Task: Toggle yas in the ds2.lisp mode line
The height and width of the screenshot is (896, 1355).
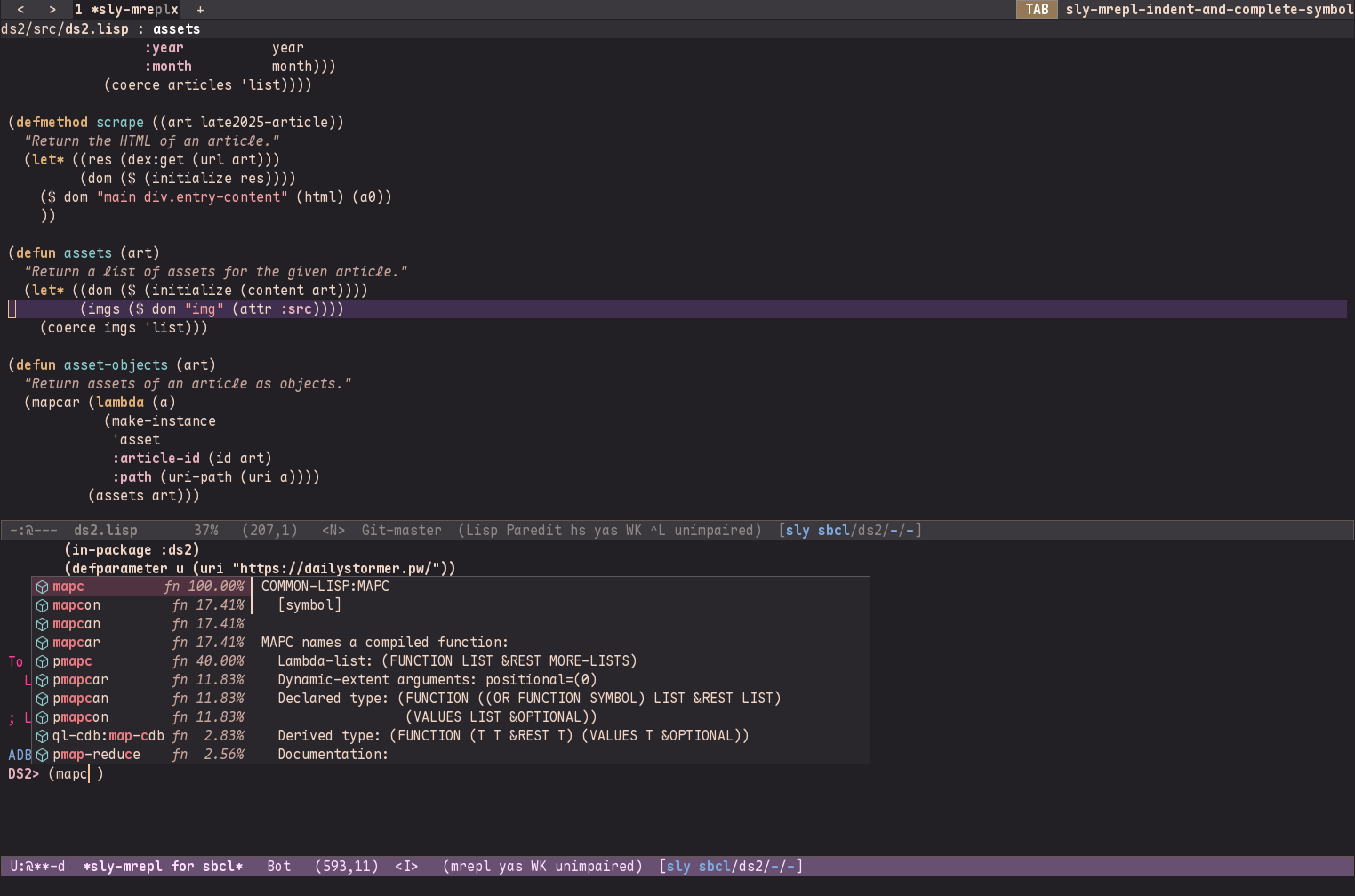Action: 605,531
